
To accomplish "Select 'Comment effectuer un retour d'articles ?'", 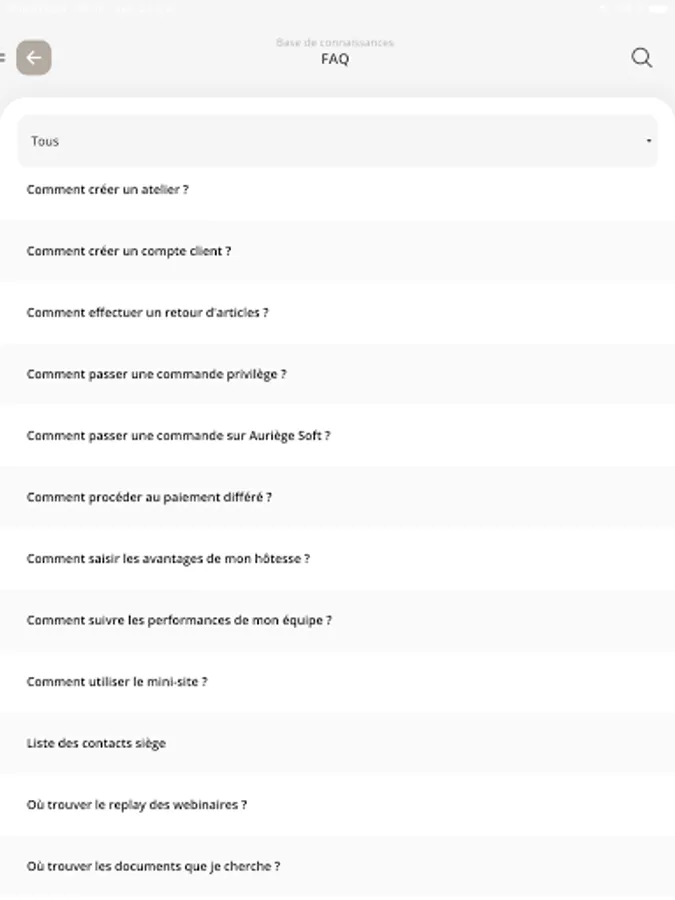I will pos(148,312).
